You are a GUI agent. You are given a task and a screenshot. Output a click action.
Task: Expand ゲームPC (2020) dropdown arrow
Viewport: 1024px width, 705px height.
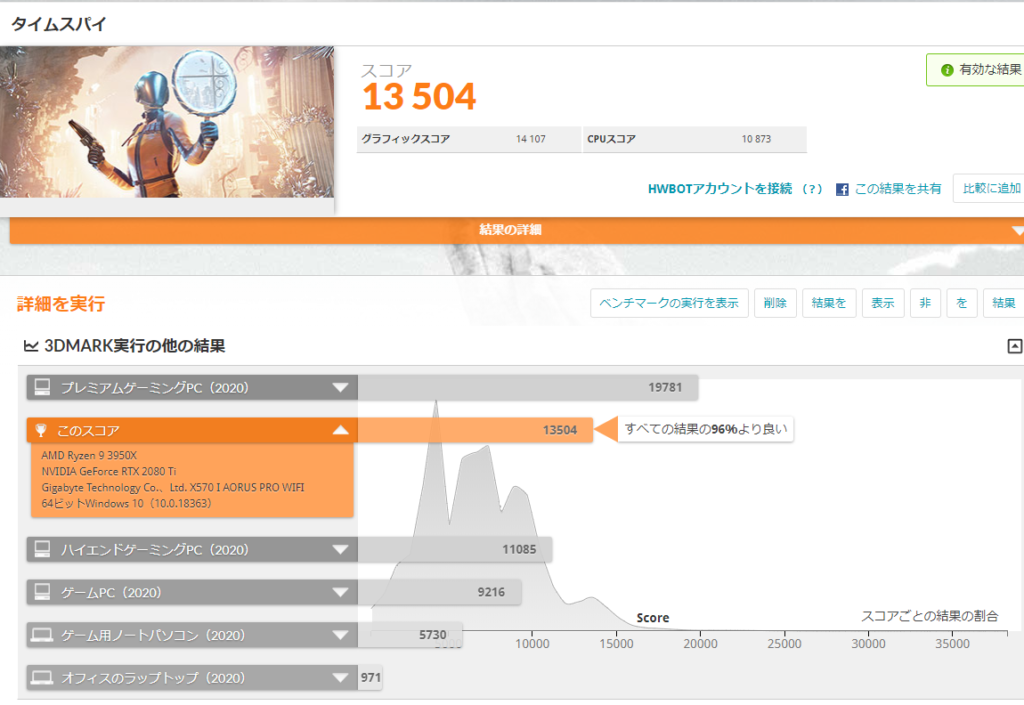pyautogui.click(x=340, y=593)
